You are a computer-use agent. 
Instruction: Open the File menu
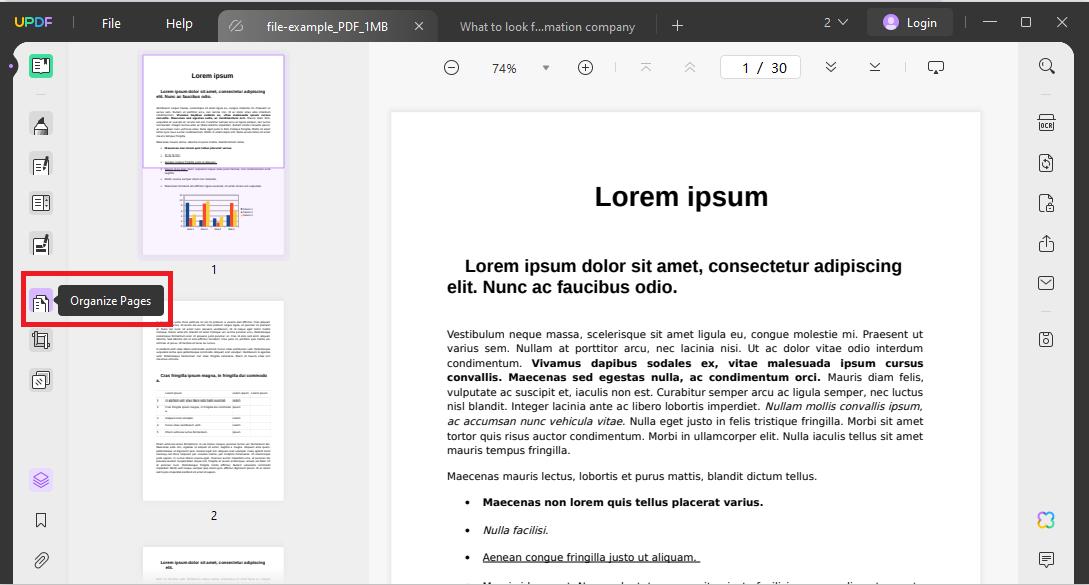tap(110, 23)
